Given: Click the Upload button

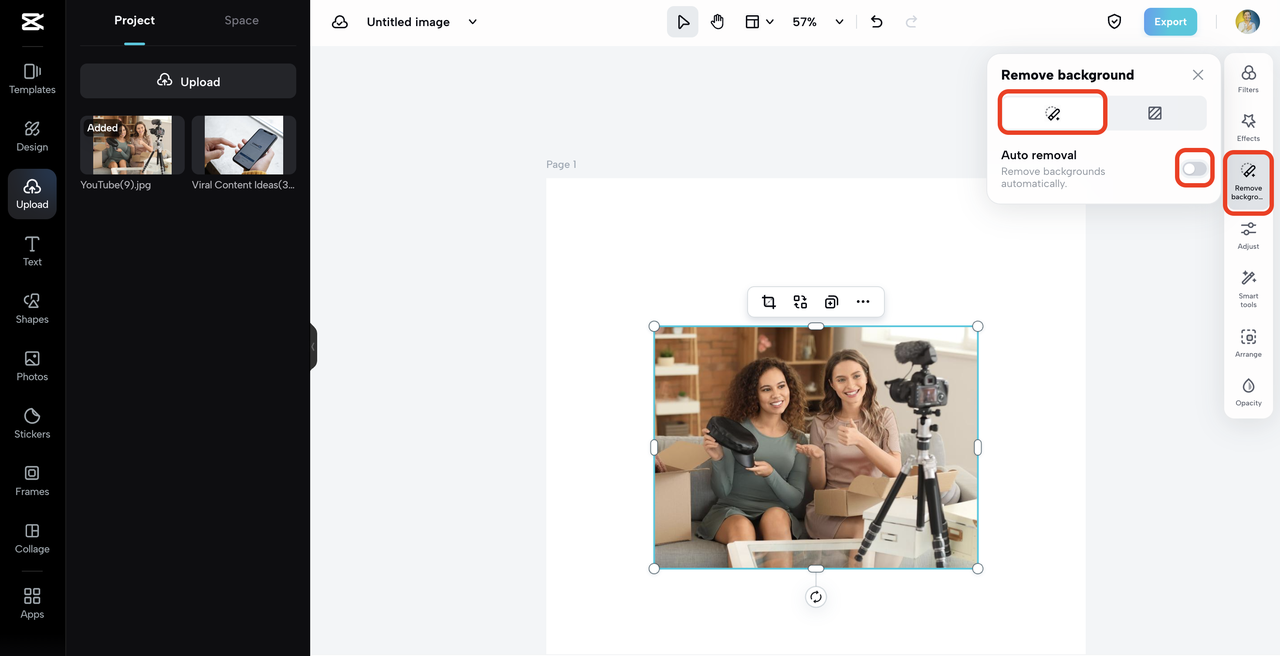Looking at the screenshot, I should coord(188,81).
